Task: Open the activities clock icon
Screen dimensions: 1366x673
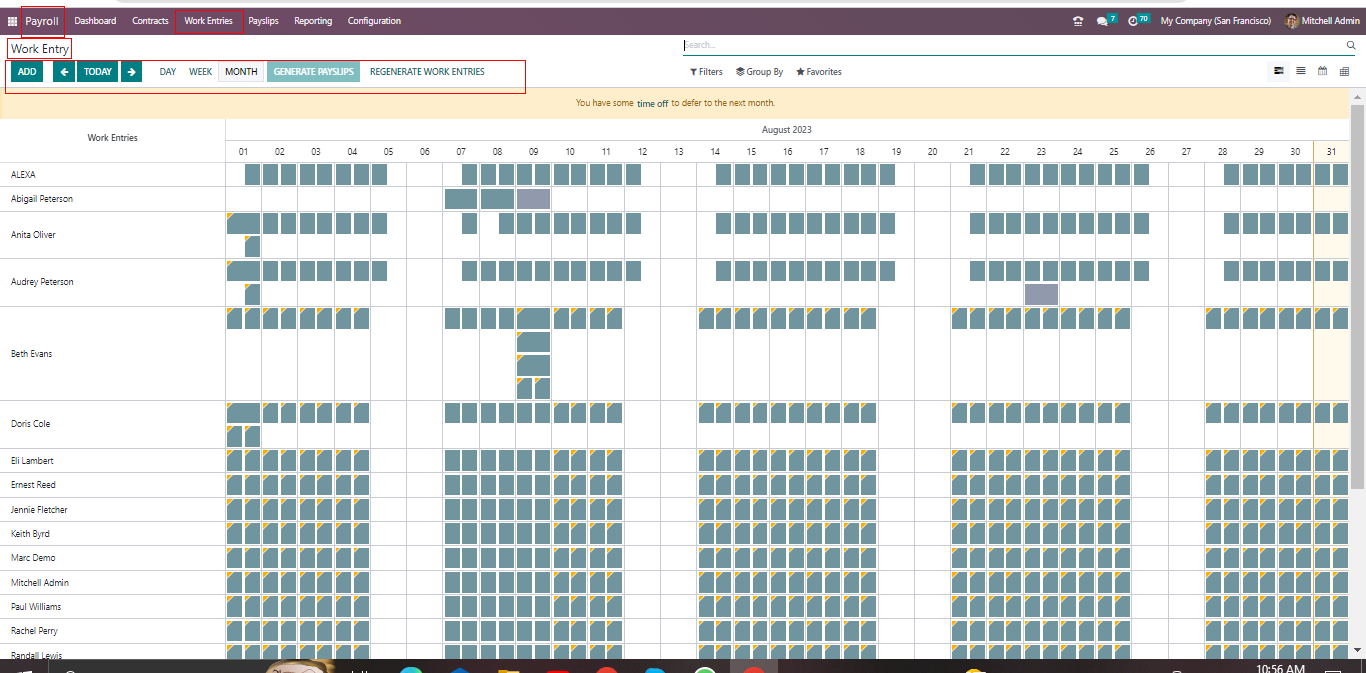Action: [1133, 21]
